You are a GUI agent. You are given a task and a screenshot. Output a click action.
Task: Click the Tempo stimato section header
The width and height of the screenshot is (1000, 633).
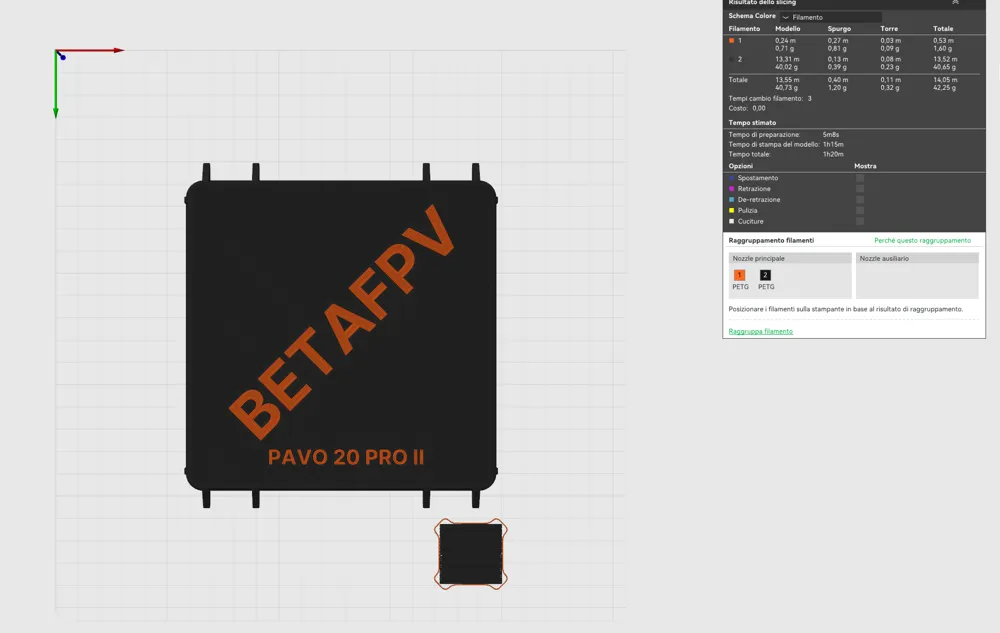pos(753,122)
